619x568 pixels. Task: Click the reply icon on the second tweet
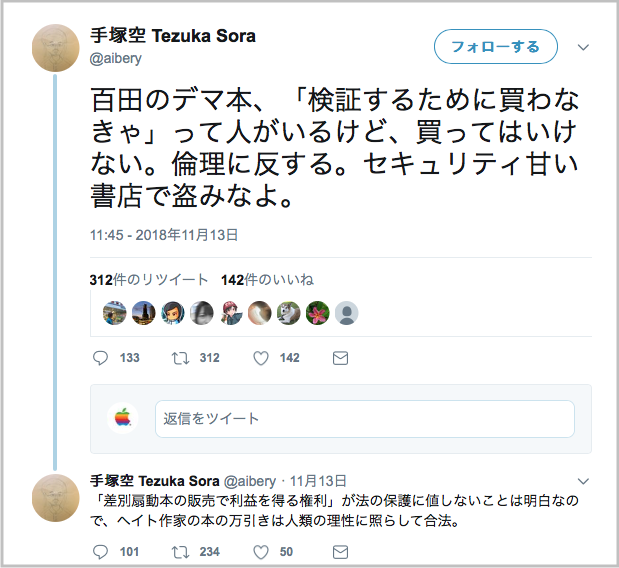(100, 551)
